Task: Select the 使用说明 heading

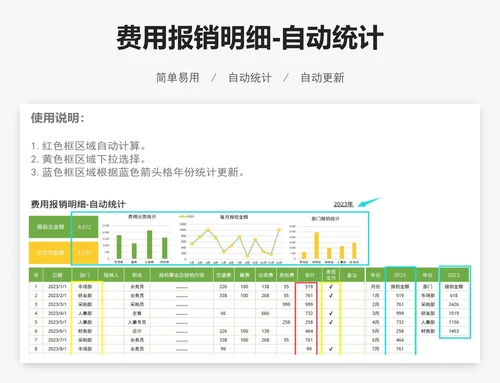Action: tap(57, 118)
